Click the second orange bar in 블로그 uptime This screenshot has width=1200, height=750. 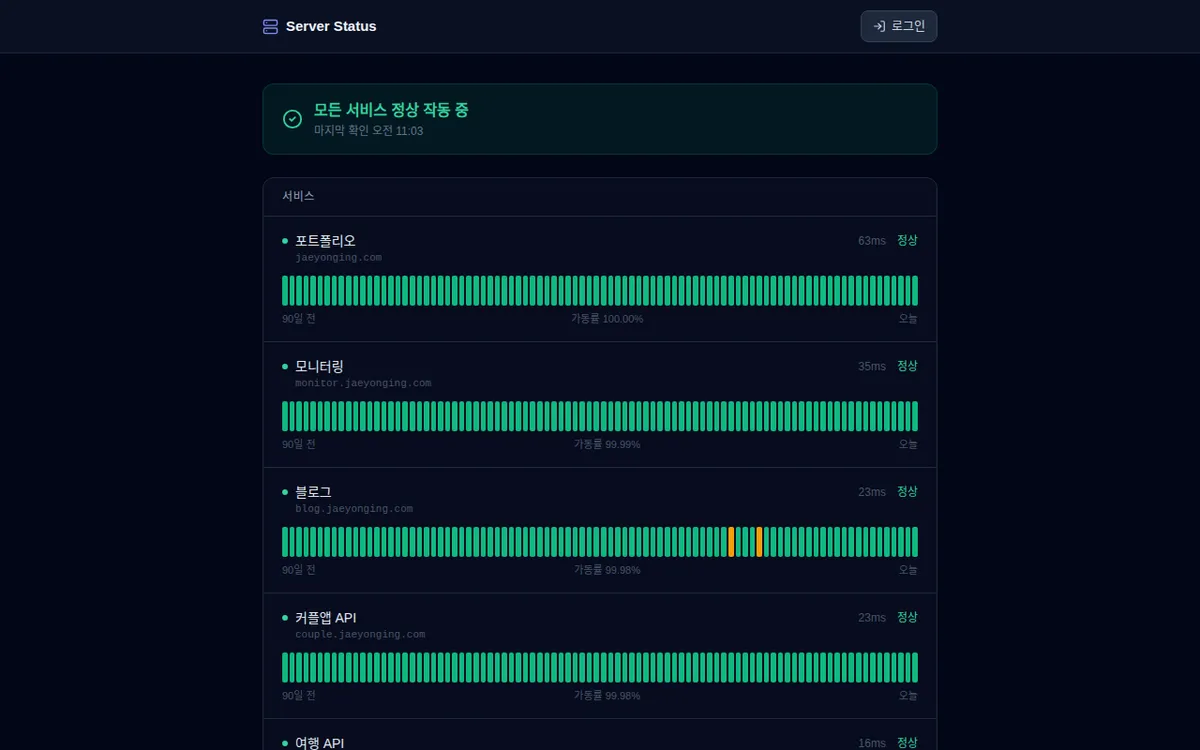coord(759,542)
